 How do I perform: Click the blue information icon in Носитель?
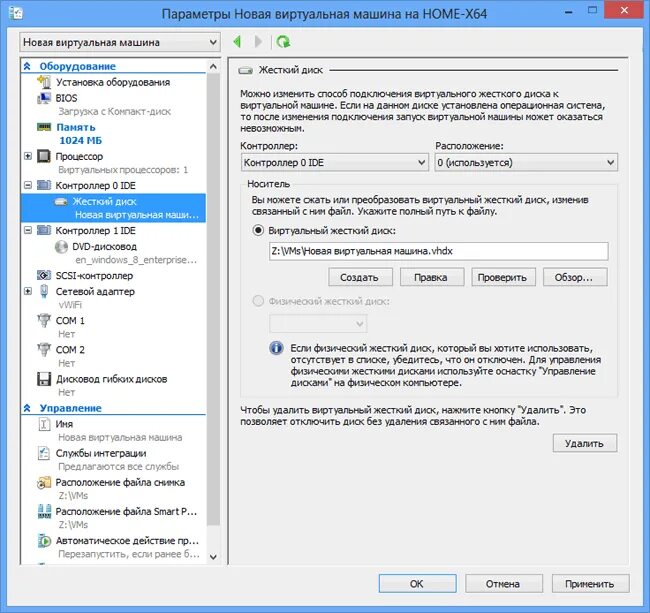pos(276,348)
